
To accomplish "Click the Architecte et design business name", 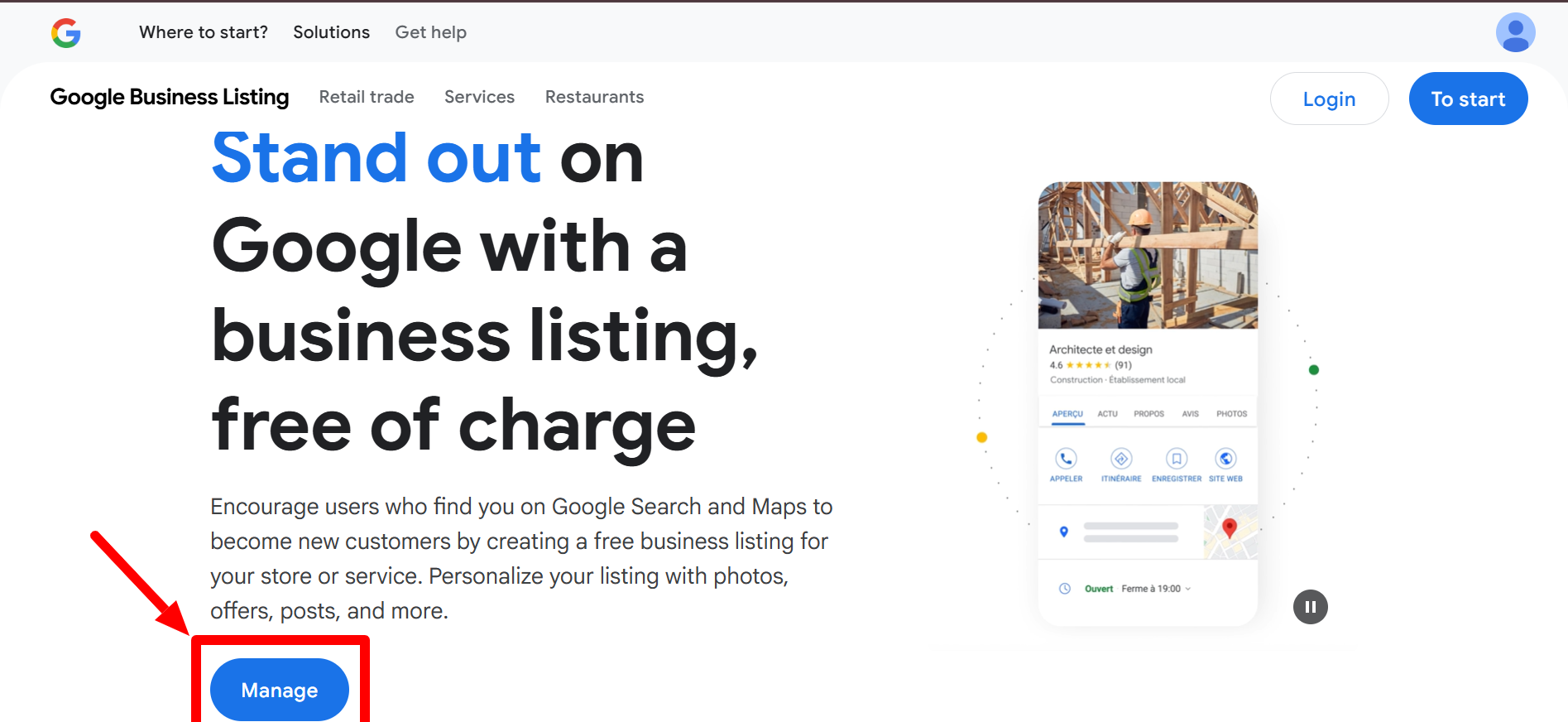I will [x=1100, y=349].
